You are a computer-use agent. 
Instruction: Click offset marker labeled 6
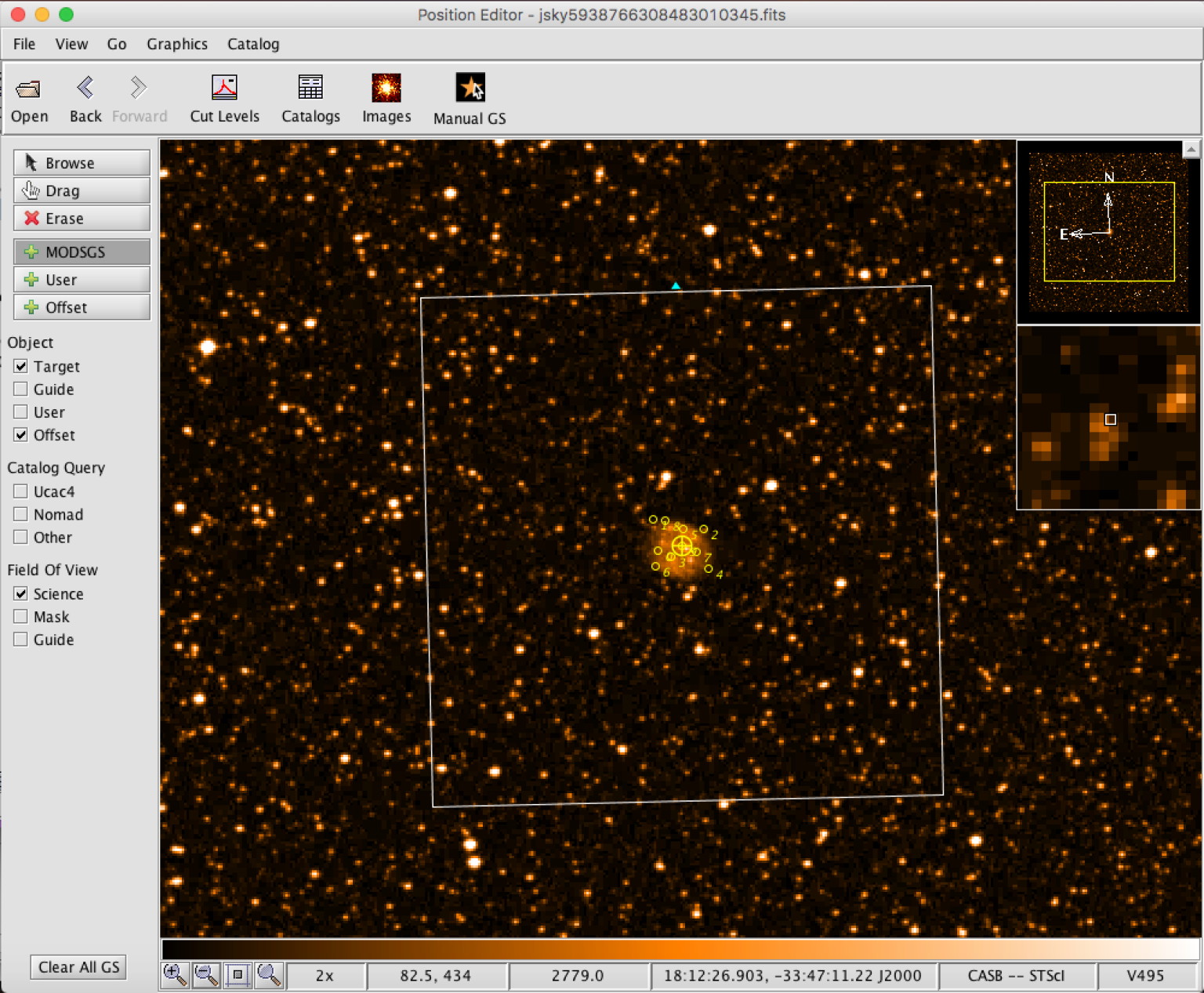pos(655,566)
